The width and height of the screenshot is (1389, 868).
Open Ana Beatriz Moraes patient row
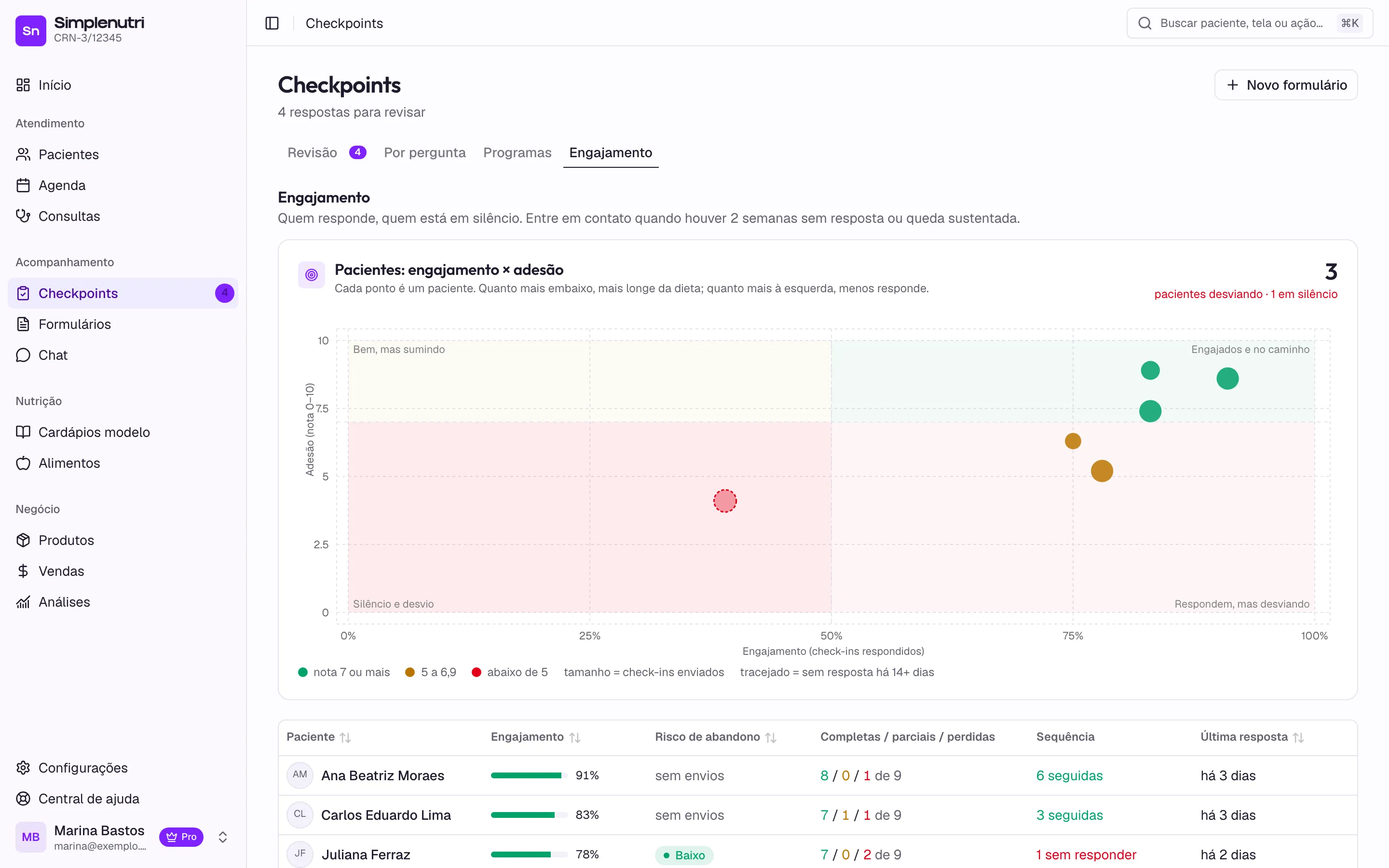(x=817, y=775)
